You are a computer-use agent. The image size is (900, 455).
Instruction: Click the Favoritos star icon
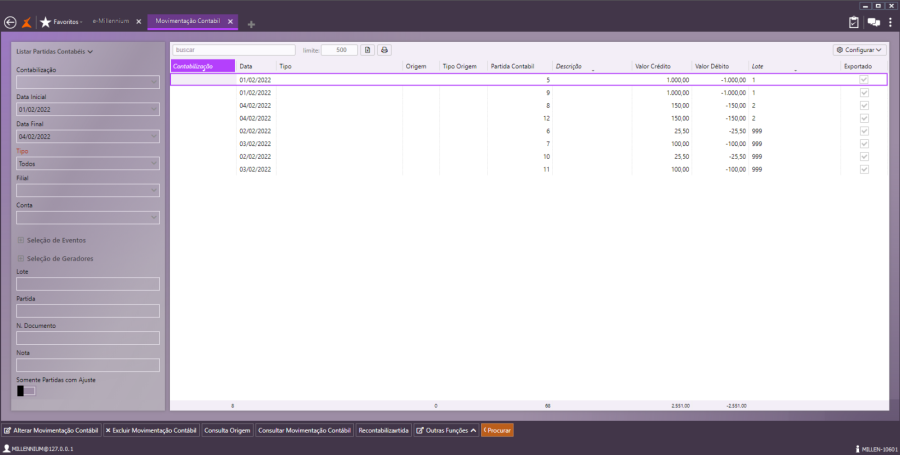tap(45, 22)
